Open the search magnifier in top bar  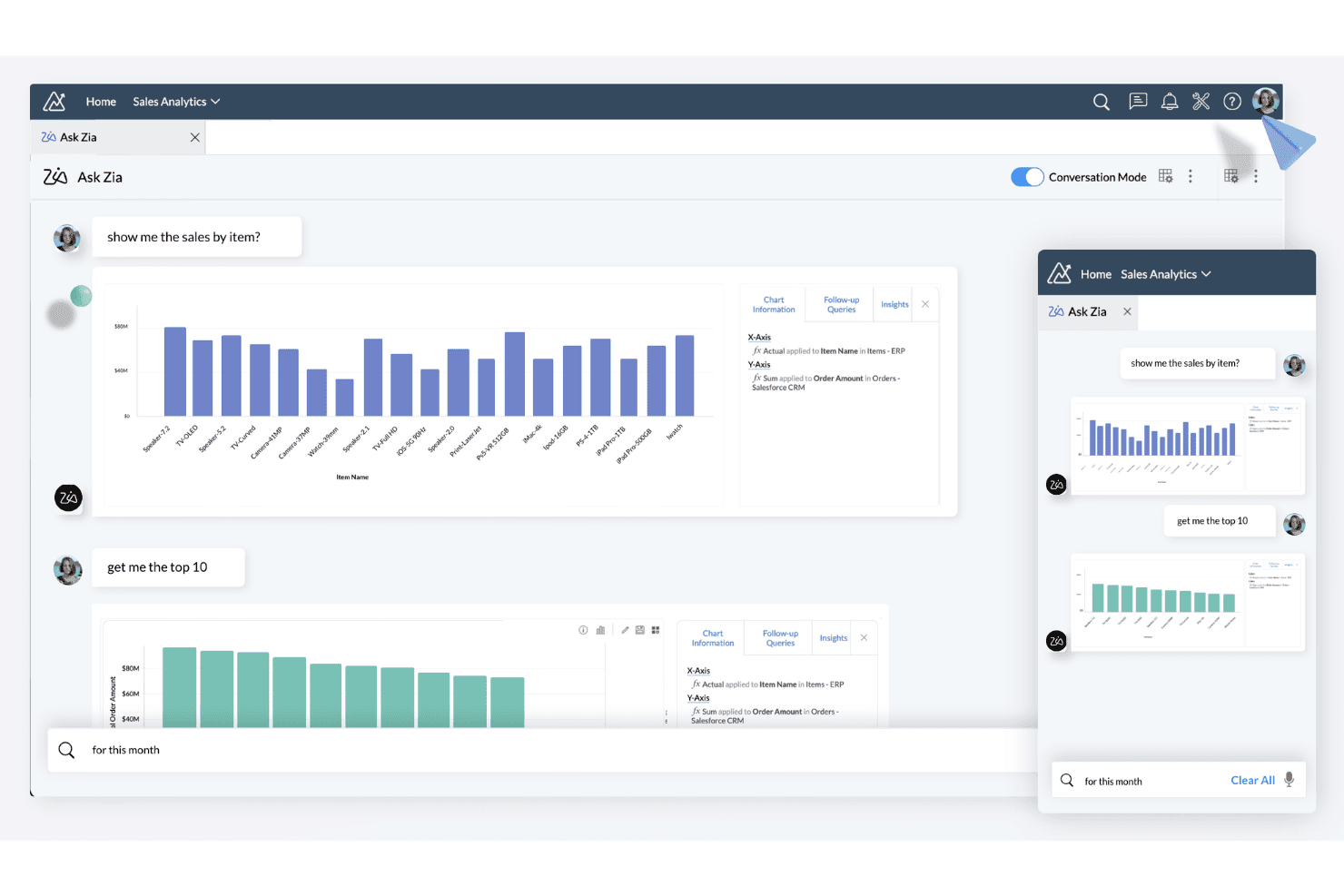coord(1101,102)
